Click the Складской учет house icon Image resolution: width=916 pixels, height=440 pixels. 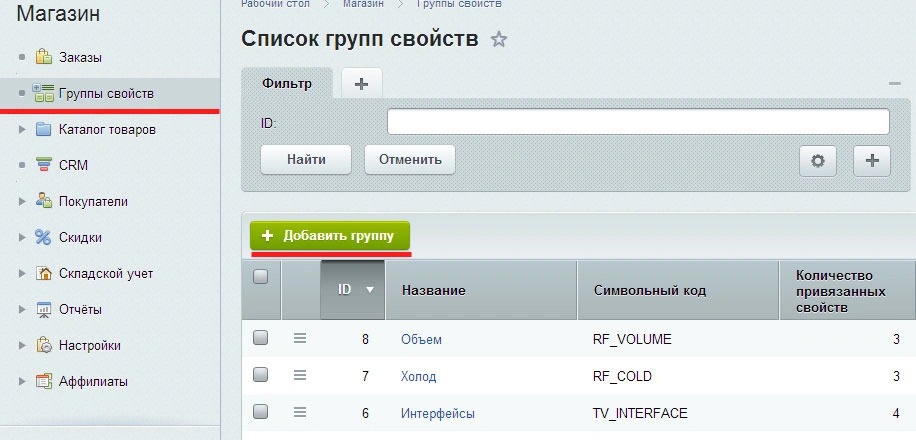click(44, 273)
